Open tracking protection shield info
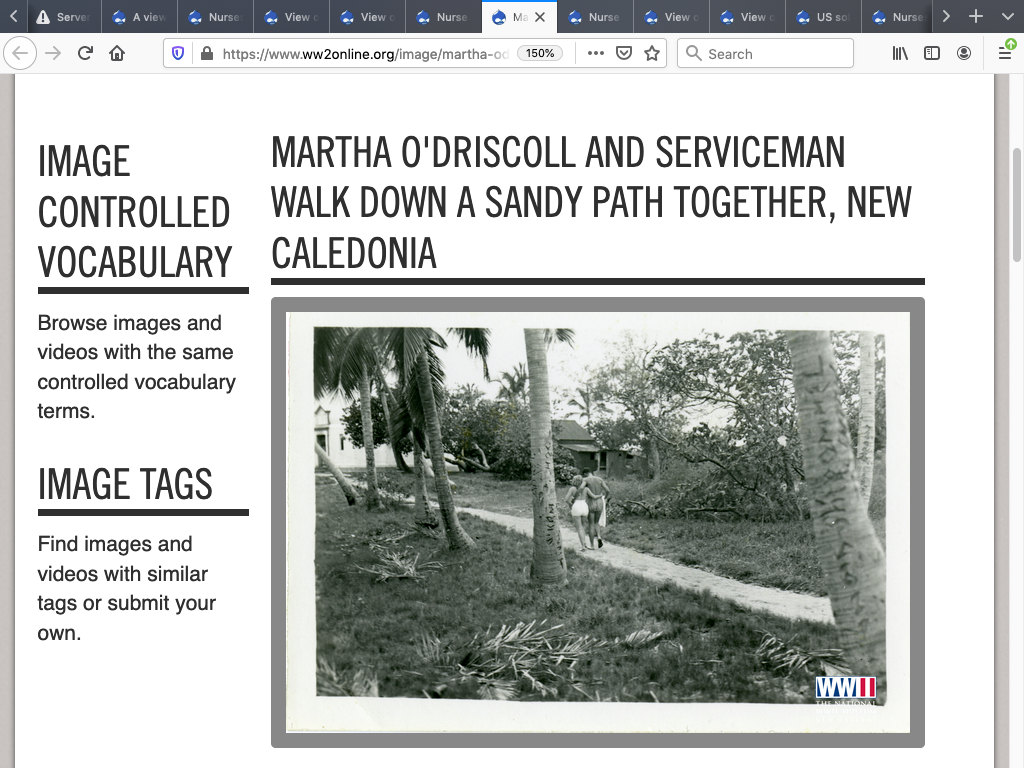This screenshot has width=1024, height=768. (179, 54)
